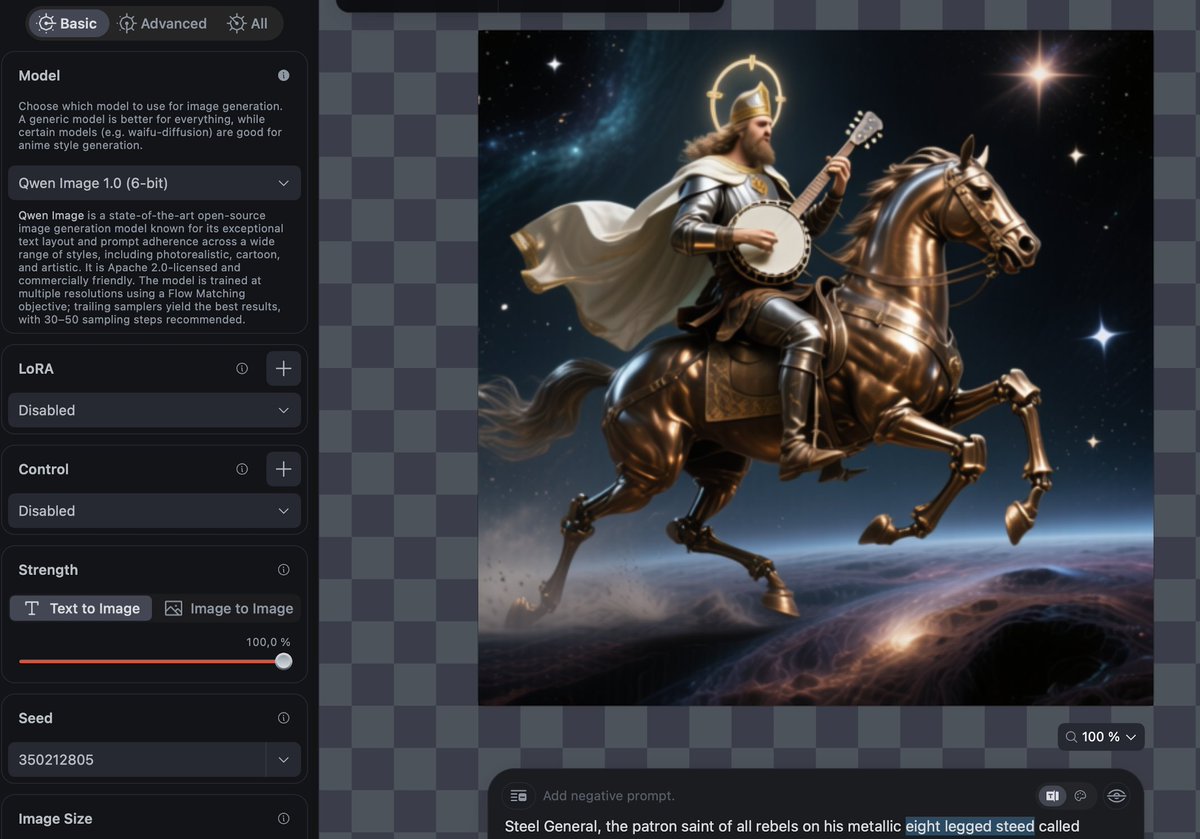Click the round generate settings icon in prompt bar
The width and height of the screenshot is (1200, 839).
pyautogui.click(x=1117, y=796)
